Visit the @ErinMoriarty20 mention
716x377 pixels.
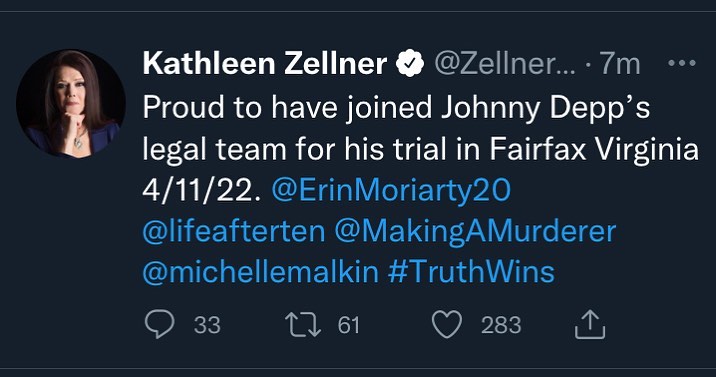(391, 191)
